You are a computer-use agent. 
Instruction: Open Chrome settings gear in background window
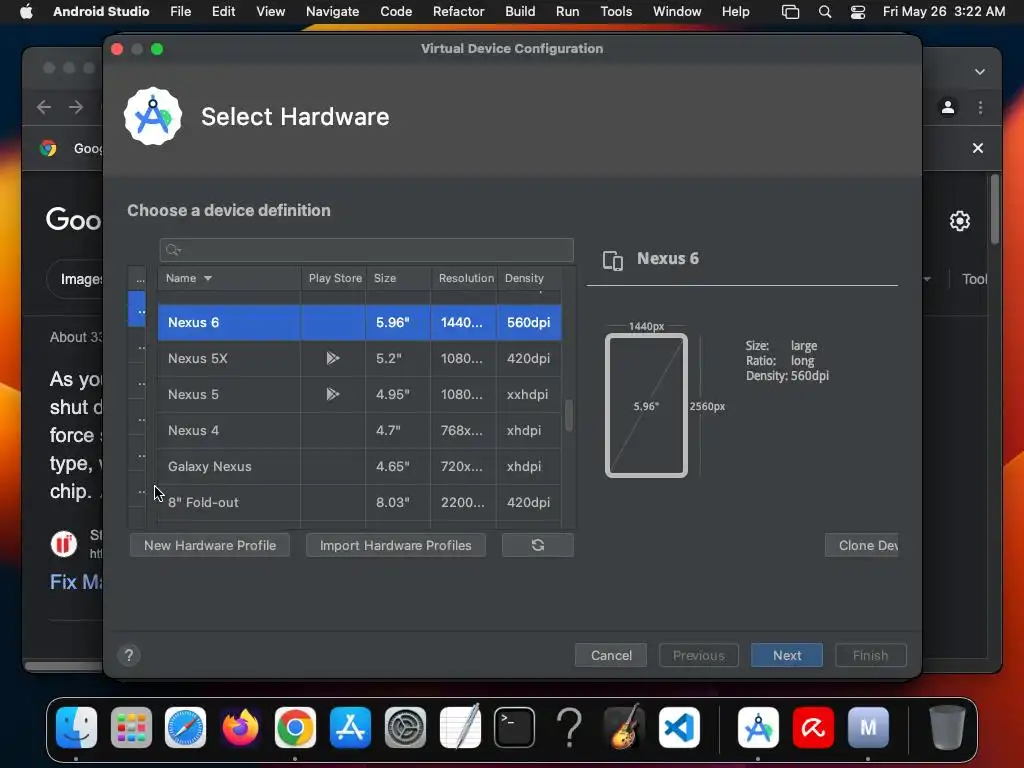pyautogui.click(x=959, y=221)
